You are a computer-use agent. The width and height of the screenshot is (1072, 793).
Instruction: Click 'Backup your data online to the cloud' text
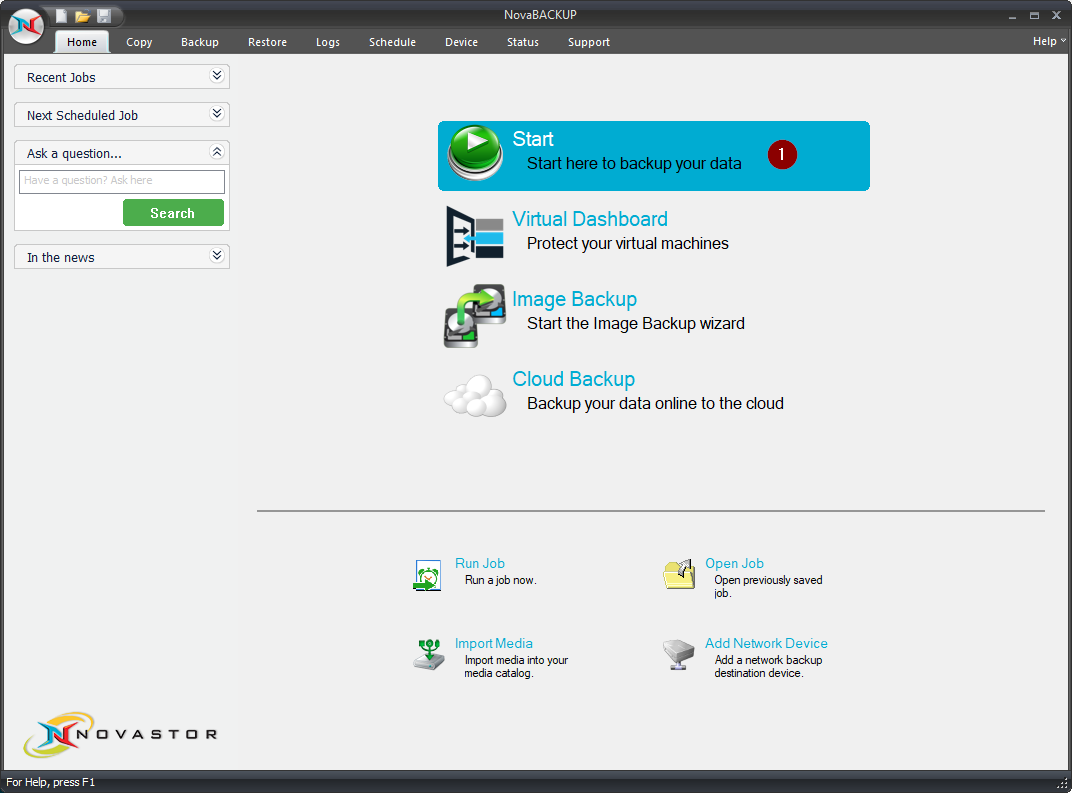656,403
